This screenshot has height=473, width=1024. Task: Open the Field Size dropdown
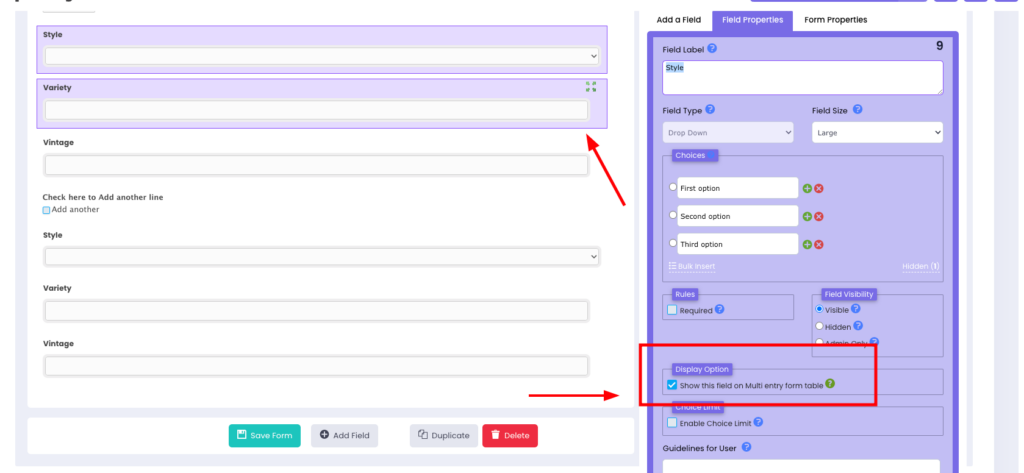pyautogui.click(x=877, y=132)
